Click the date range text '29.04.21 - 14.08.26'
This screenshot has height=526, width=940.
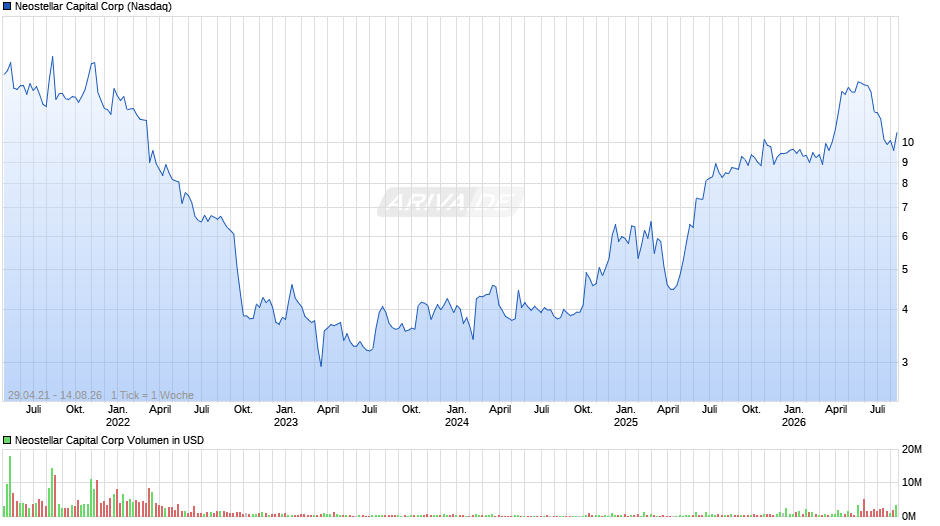click(55, 395)
